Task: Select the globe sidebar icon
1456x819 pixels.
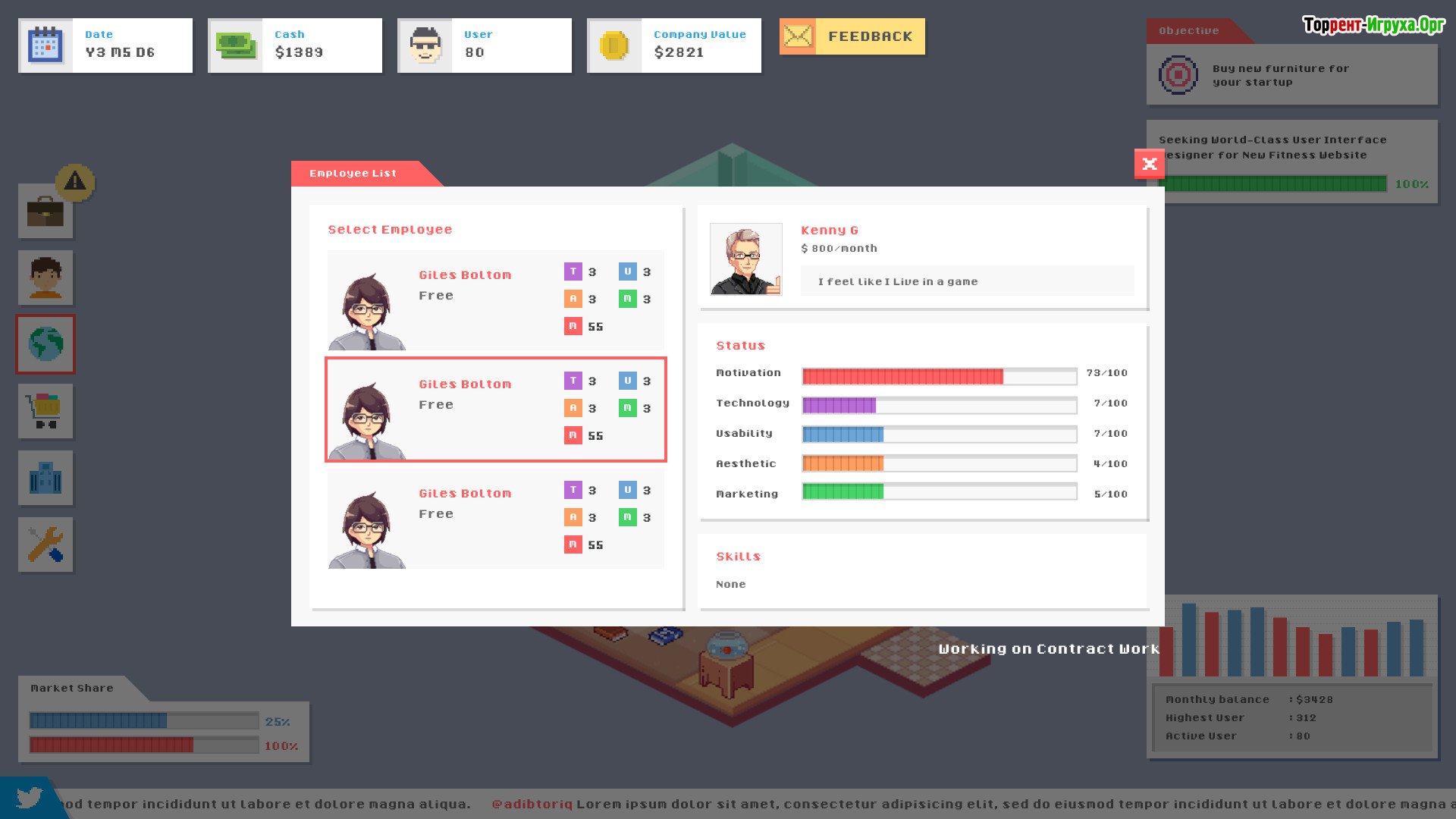Action: [x=45, y=344]
